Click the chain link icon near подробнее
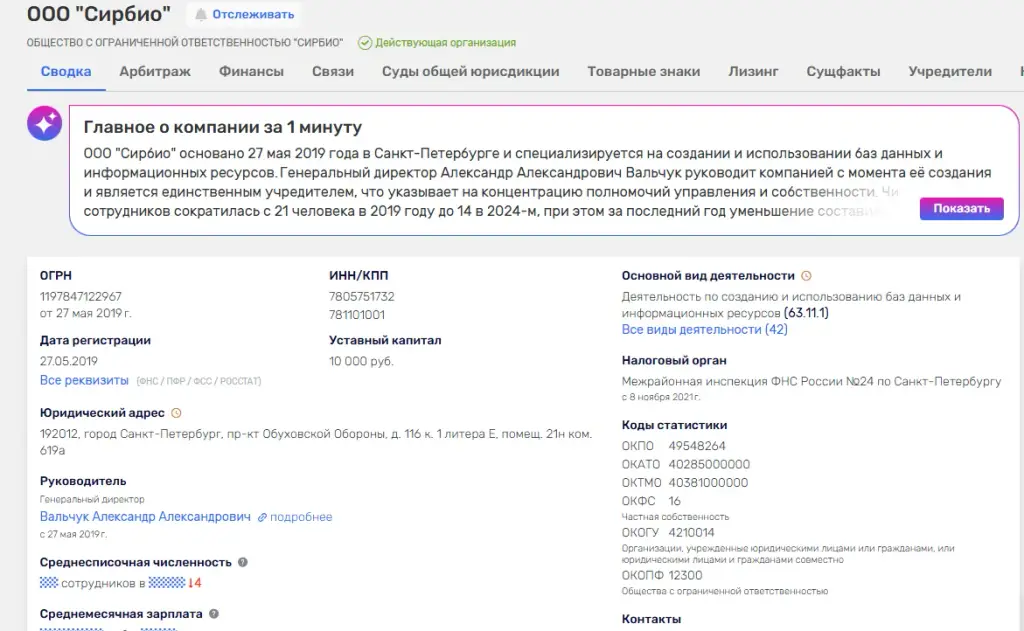This screenshot has height=631, width=1024. (x=262, y=517)
